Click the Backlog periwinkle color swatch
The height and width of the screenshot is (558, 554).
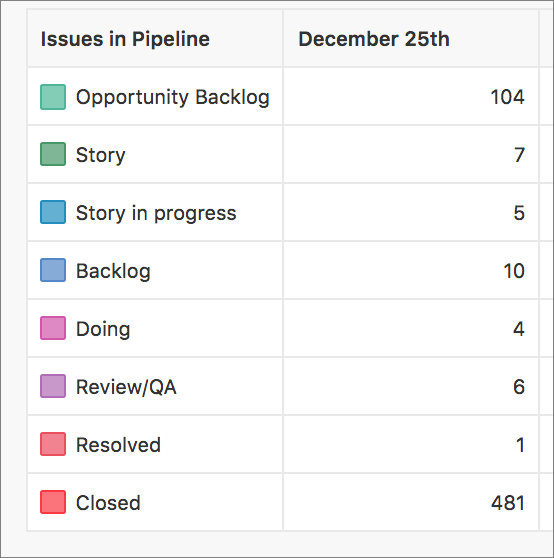(x=53, y=270)
